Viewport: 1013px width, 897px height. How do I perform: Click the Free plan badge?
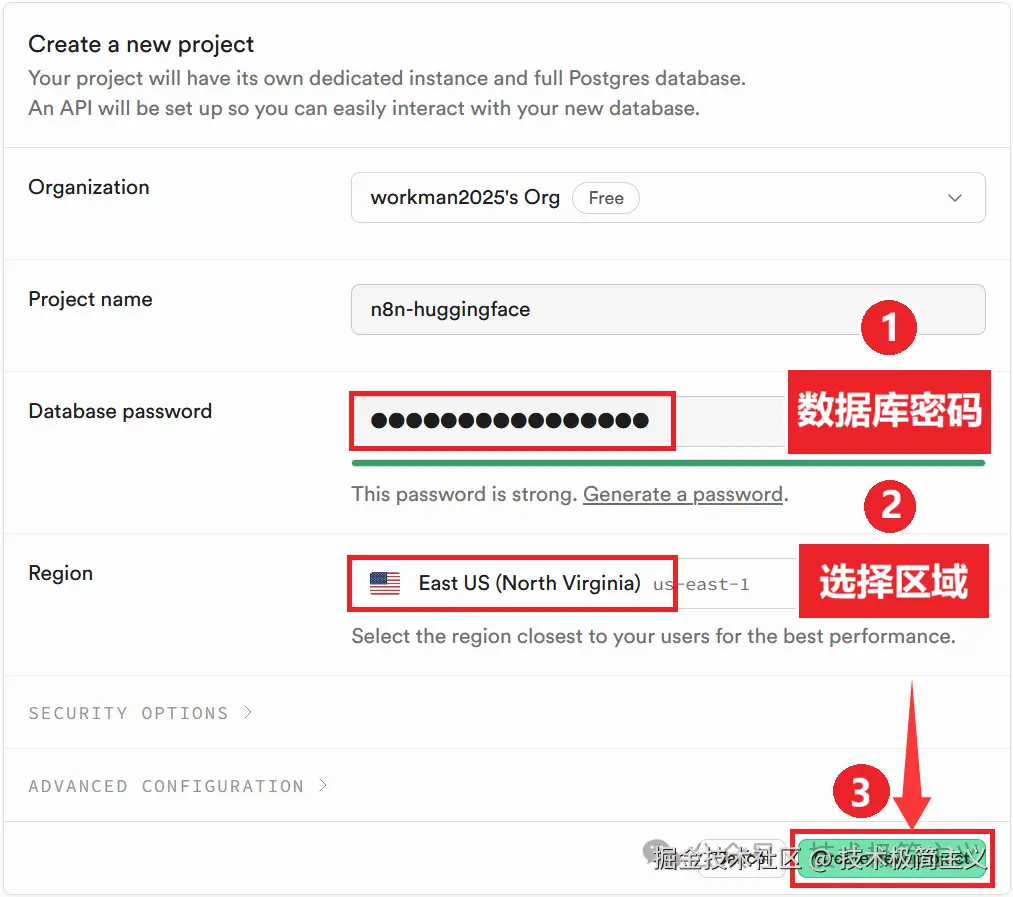606,198
